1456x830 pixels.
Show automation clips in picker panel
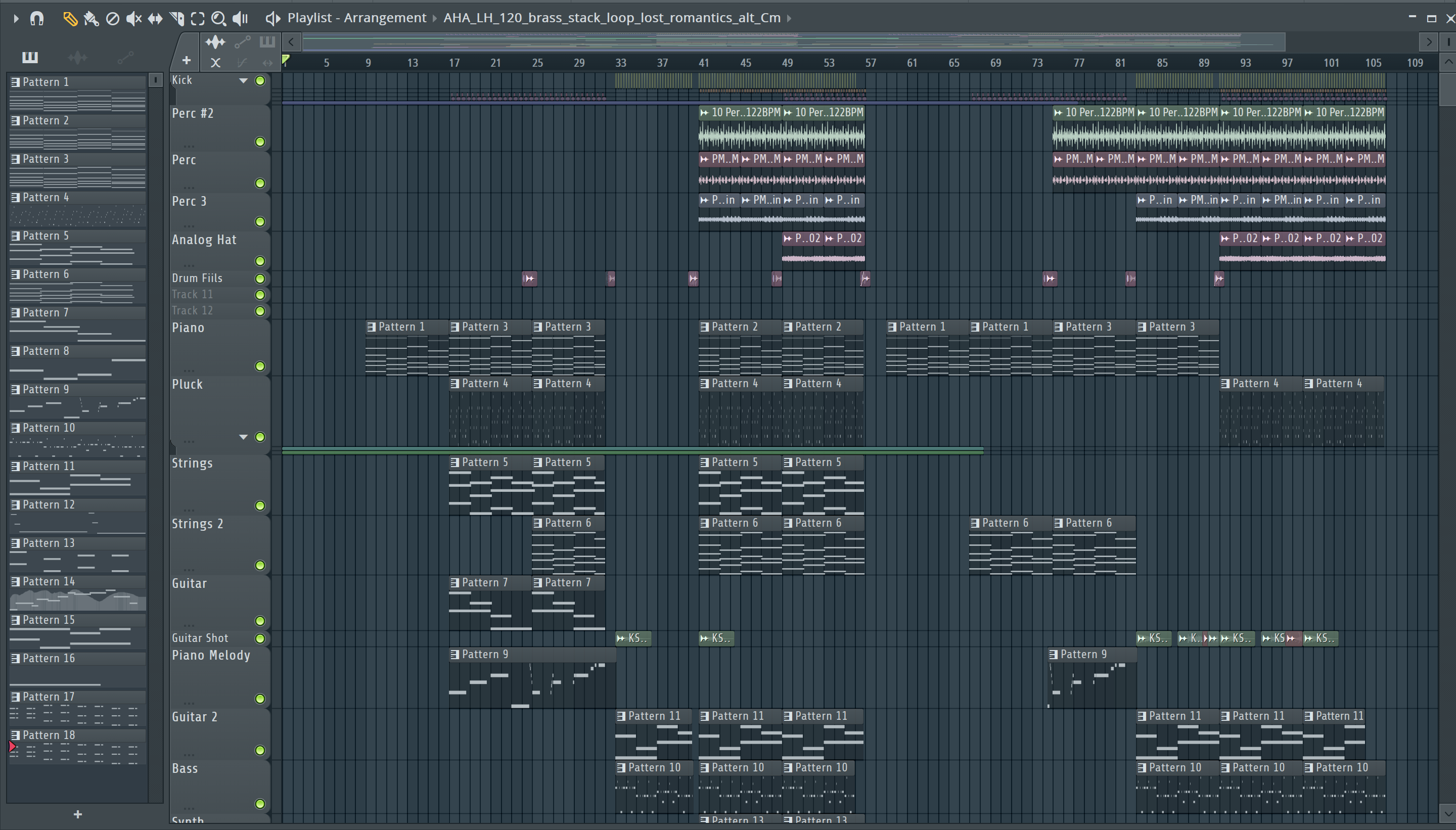pyautogui.click(x=125, y=57)
